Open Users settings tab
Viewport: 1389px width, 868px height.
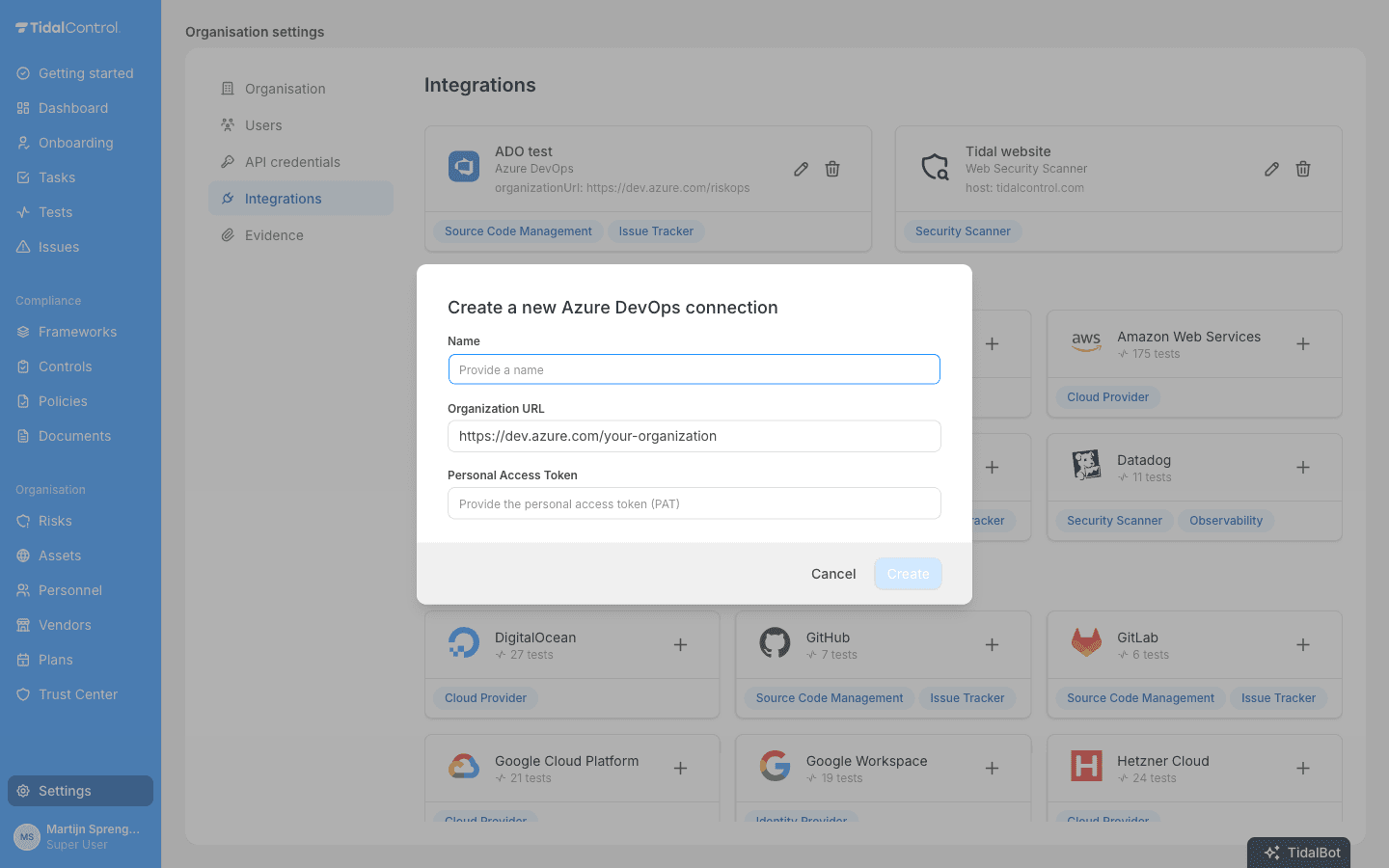tap(301, 125)
